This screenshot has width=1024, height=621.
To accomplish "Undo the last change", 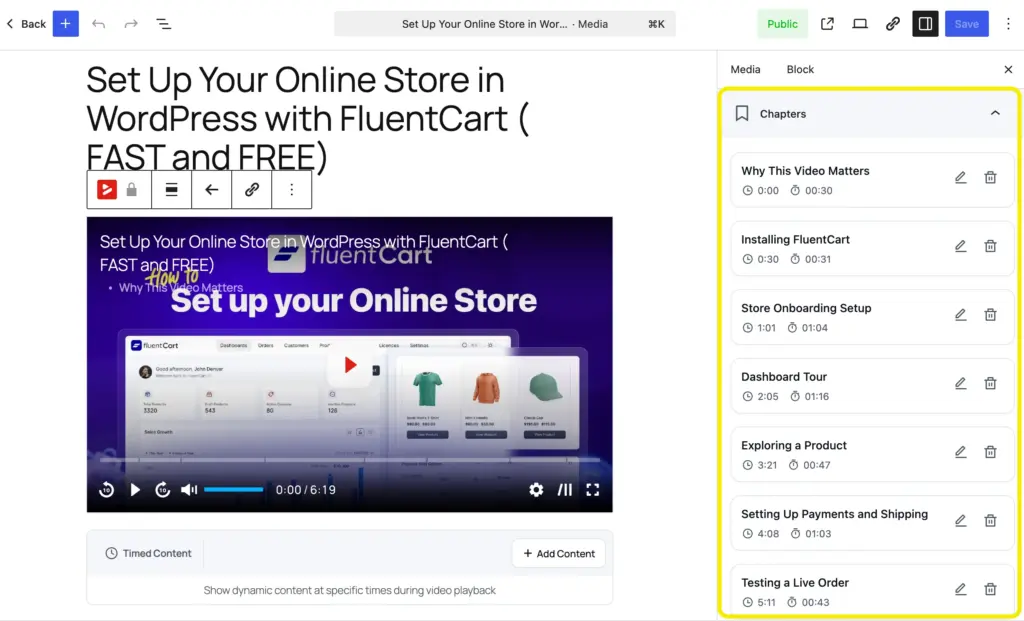I will pos(99,24).
